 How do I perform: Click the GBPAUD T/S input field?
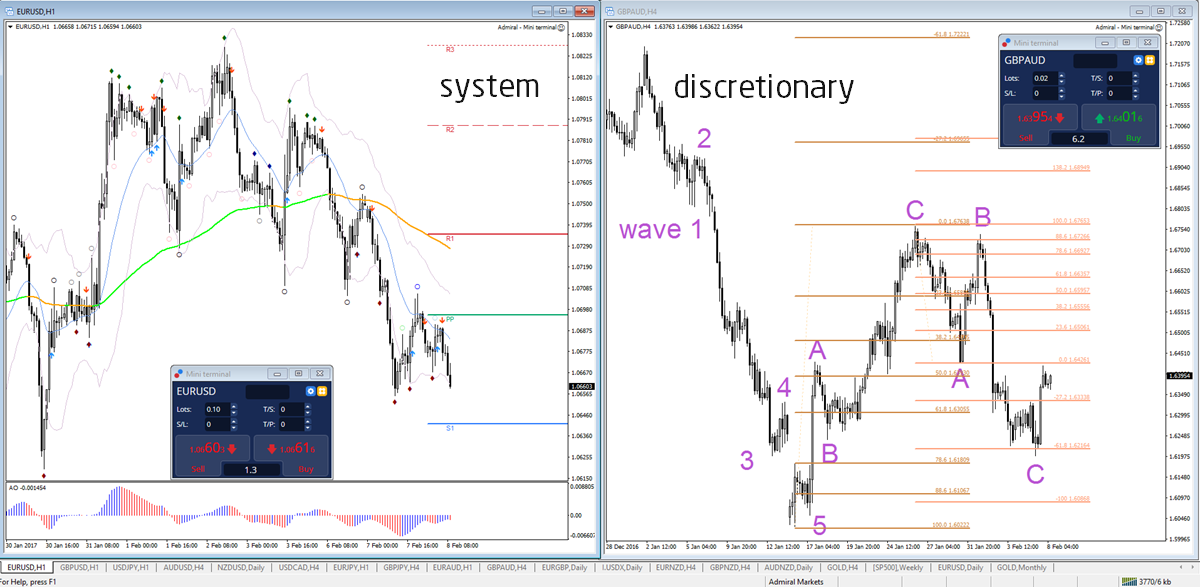(1120, 78)
